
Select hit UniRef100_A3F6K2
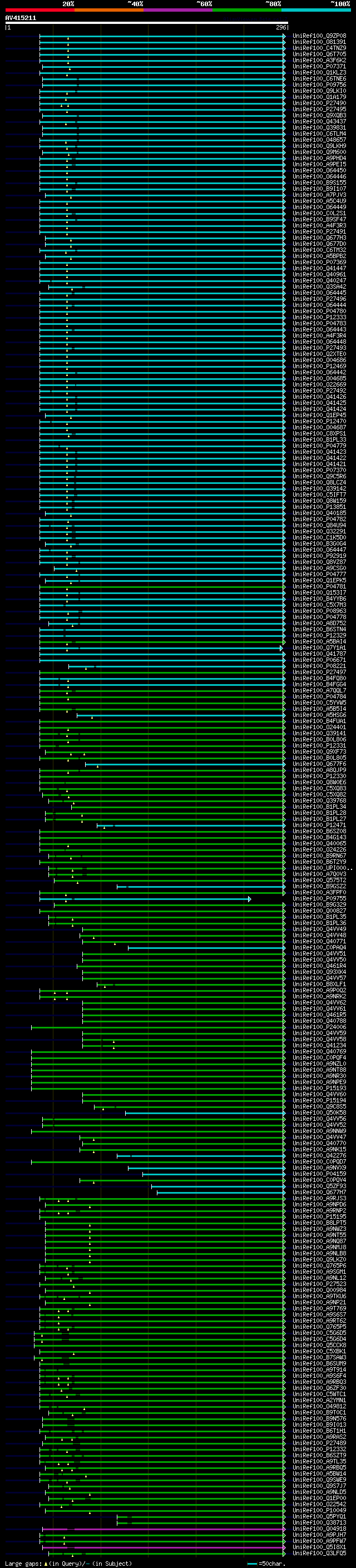(319, 60)
